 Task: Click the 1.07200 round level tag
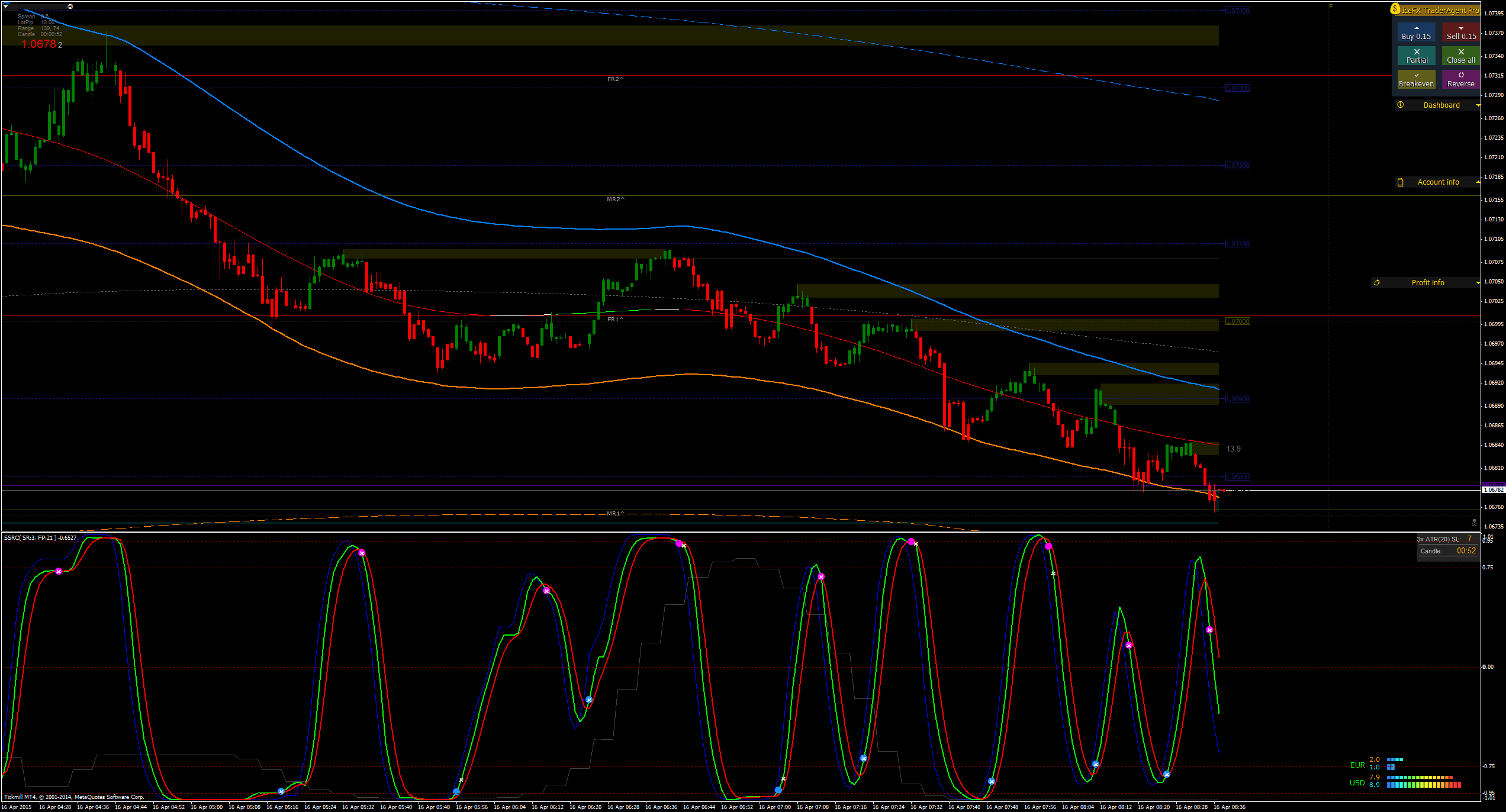tap(1238, 166)
